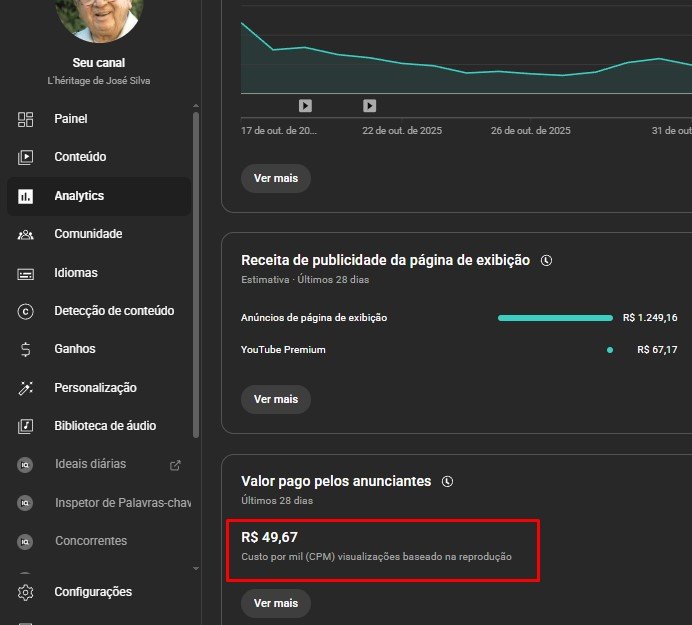Open Comunidade menu item
This screenshot has width=692, height=625.
(99, 234)
